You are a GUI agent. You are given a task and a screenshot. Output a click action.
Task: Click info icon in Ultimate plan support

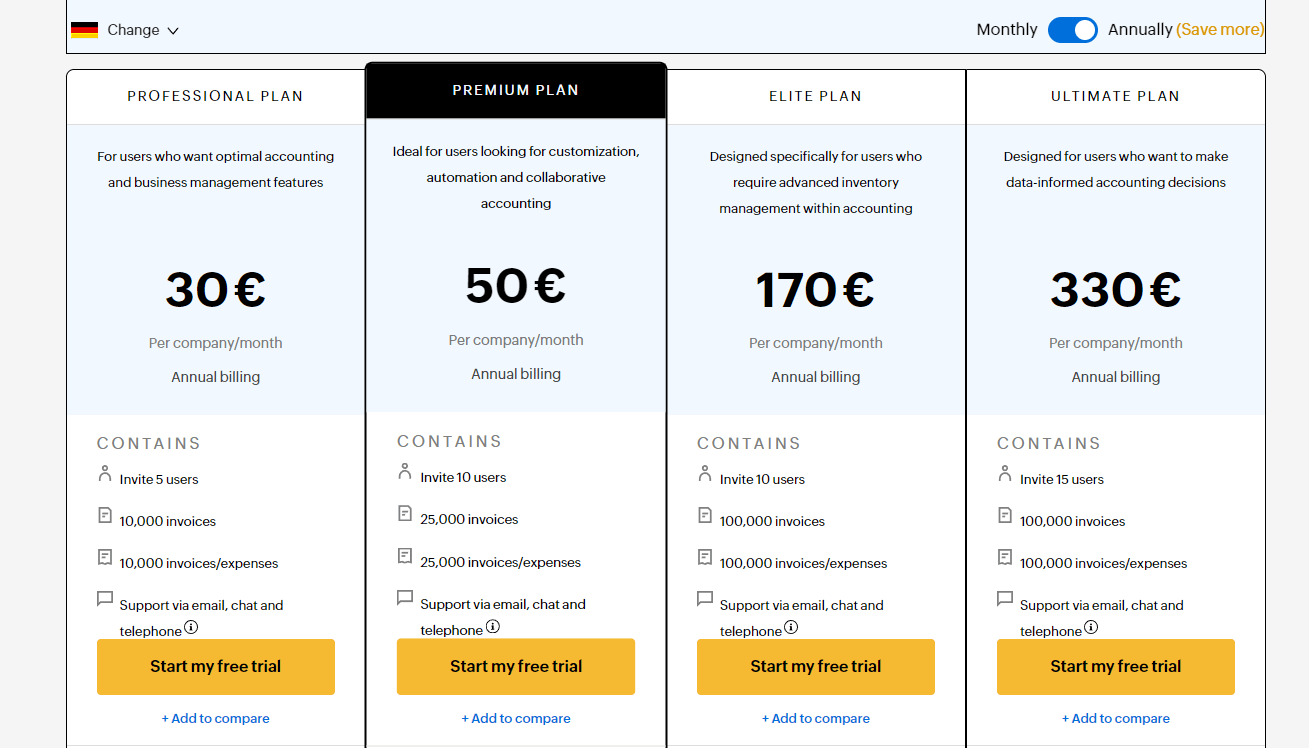click(x=1091, y=628)
